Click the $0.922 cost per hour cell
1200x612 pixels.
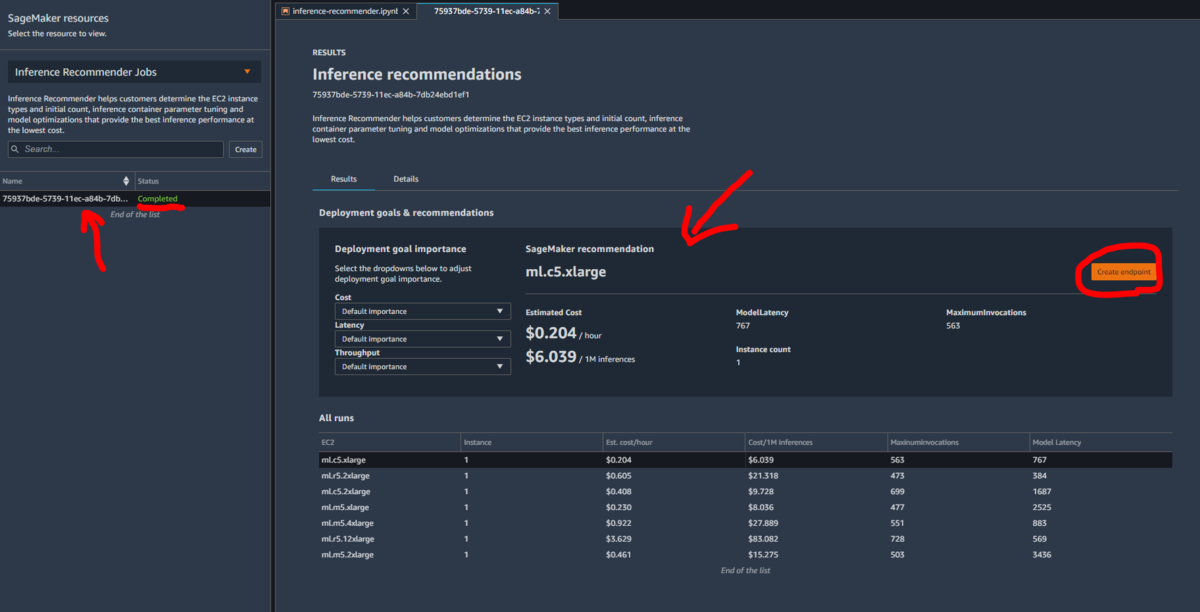618,523
